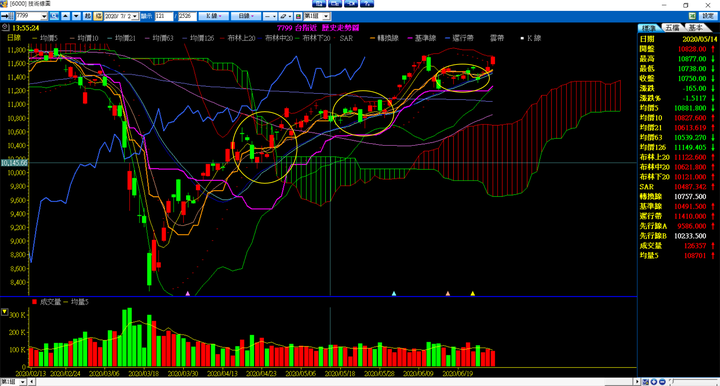
Task: Open the 7799 symbol dropdown
Action: (x=44, y=16)
